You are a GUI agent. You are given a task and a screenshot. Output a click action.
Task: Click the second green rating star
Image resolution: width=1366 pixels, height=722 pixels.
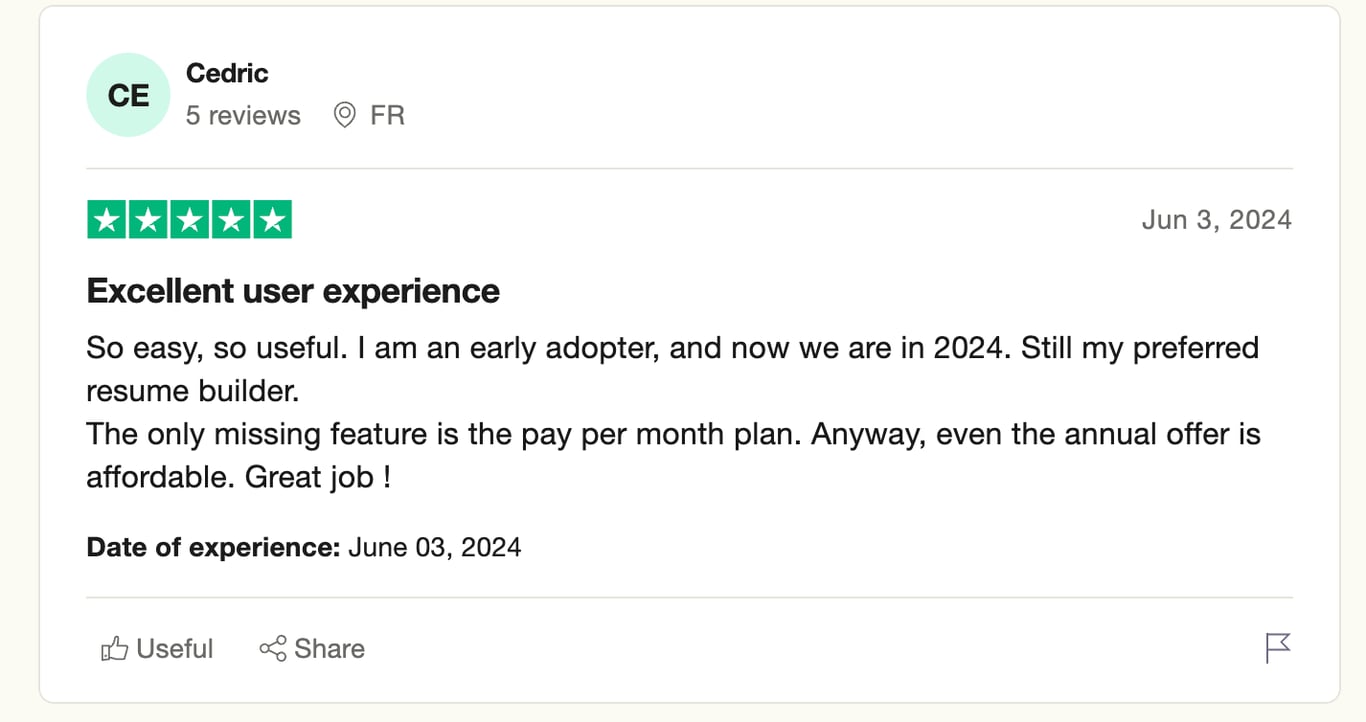point(148,220)
